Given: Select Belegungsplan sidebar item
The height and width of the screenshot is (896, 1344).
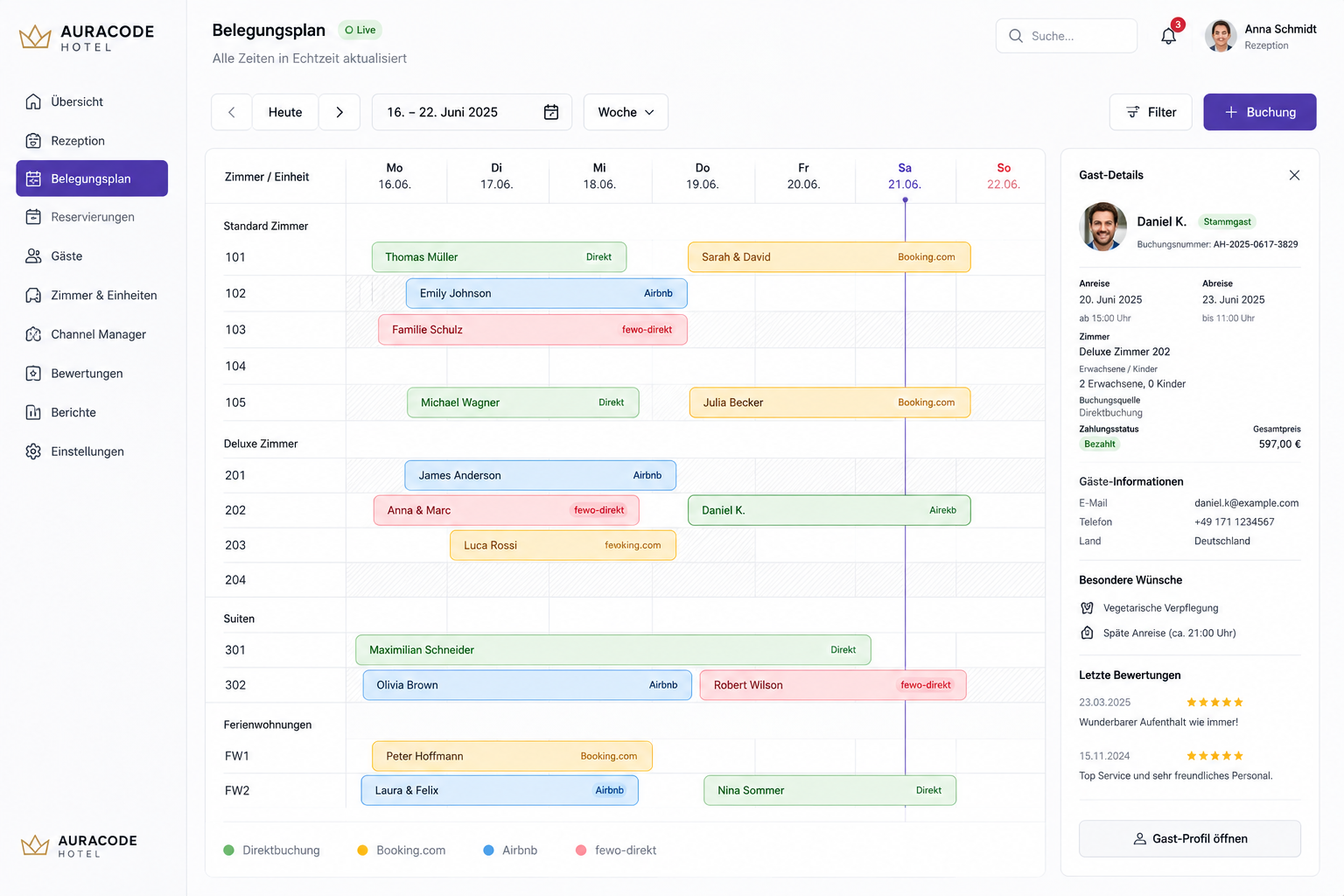Looking at the screenshot, I should point(92,178).
